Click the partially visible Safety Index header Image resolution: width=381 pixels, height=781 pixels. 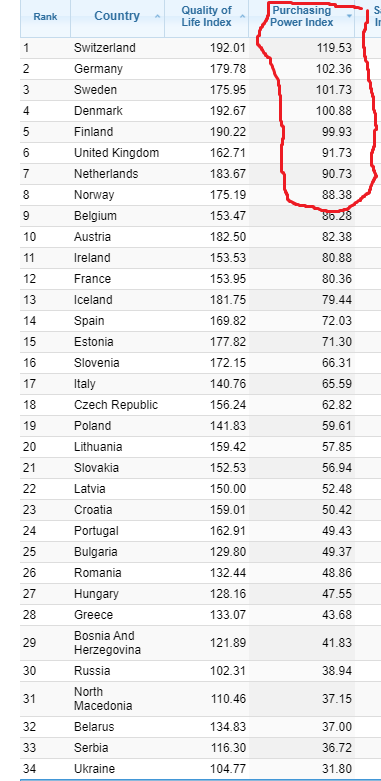[x=368, y=16]
